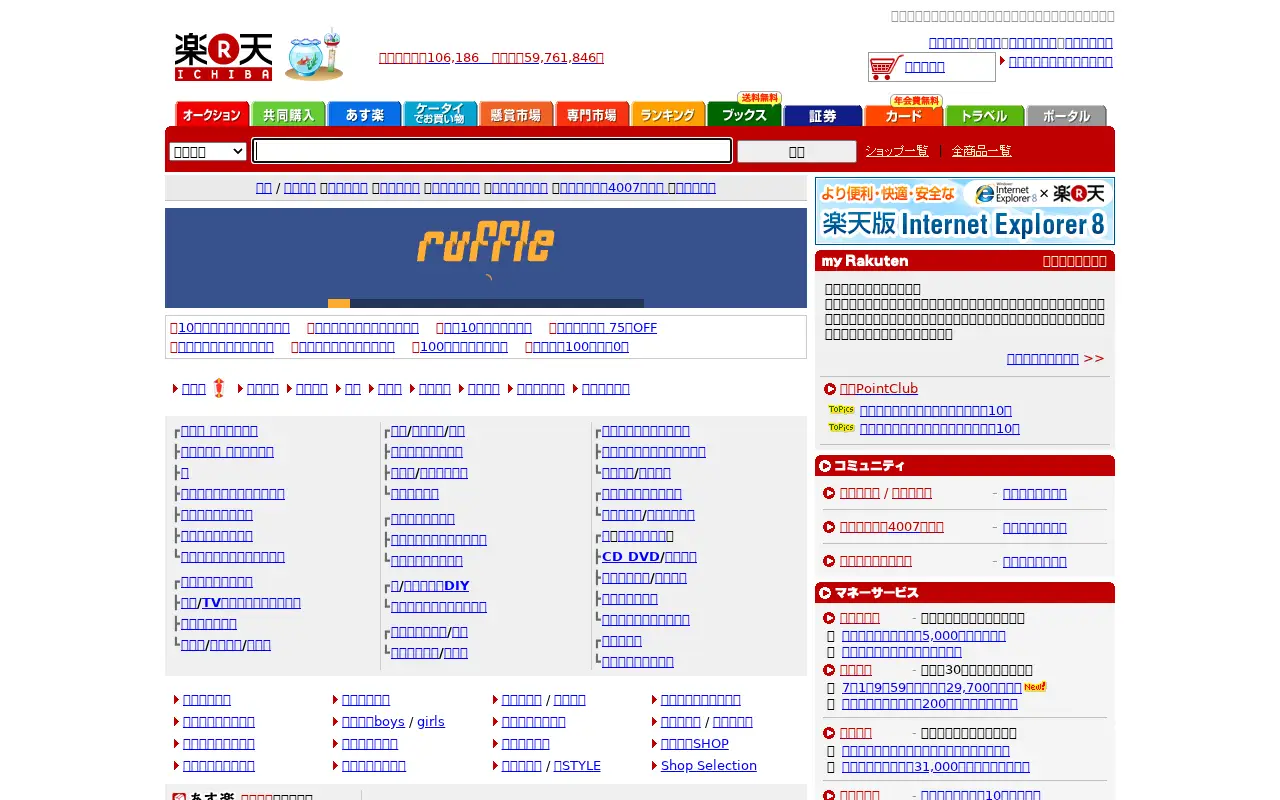This screenshot has width=1280, height=800.
Task: Click the CD DVD category link
Action: (x=631, y=557)
